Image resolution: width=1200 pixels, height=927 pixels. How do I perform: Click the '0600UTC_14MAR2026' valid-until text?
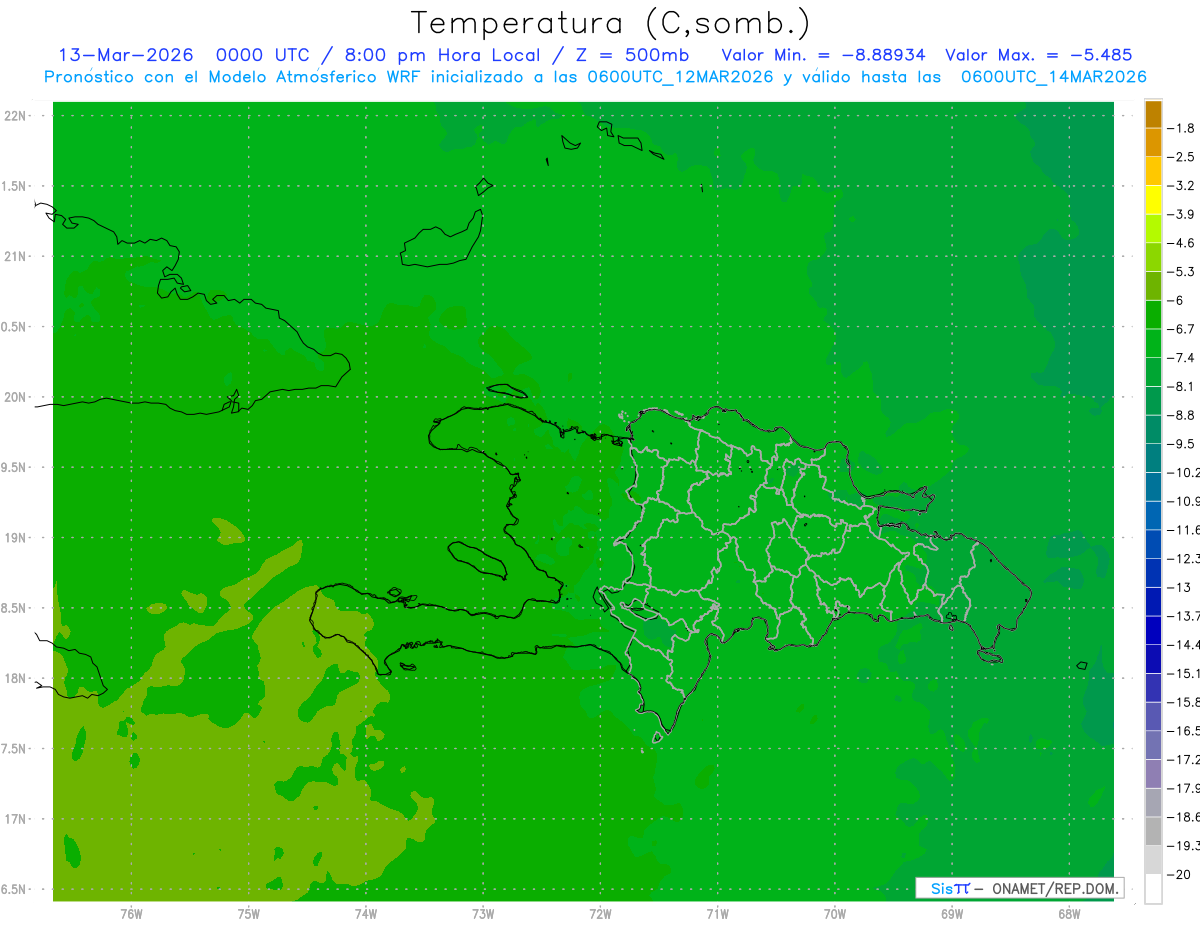click(1053, 77)
